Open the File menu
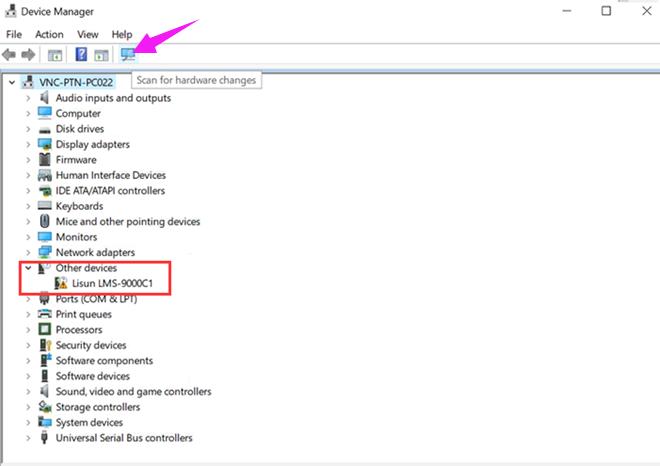The image size is (660, 466). [x=14, y=34]
